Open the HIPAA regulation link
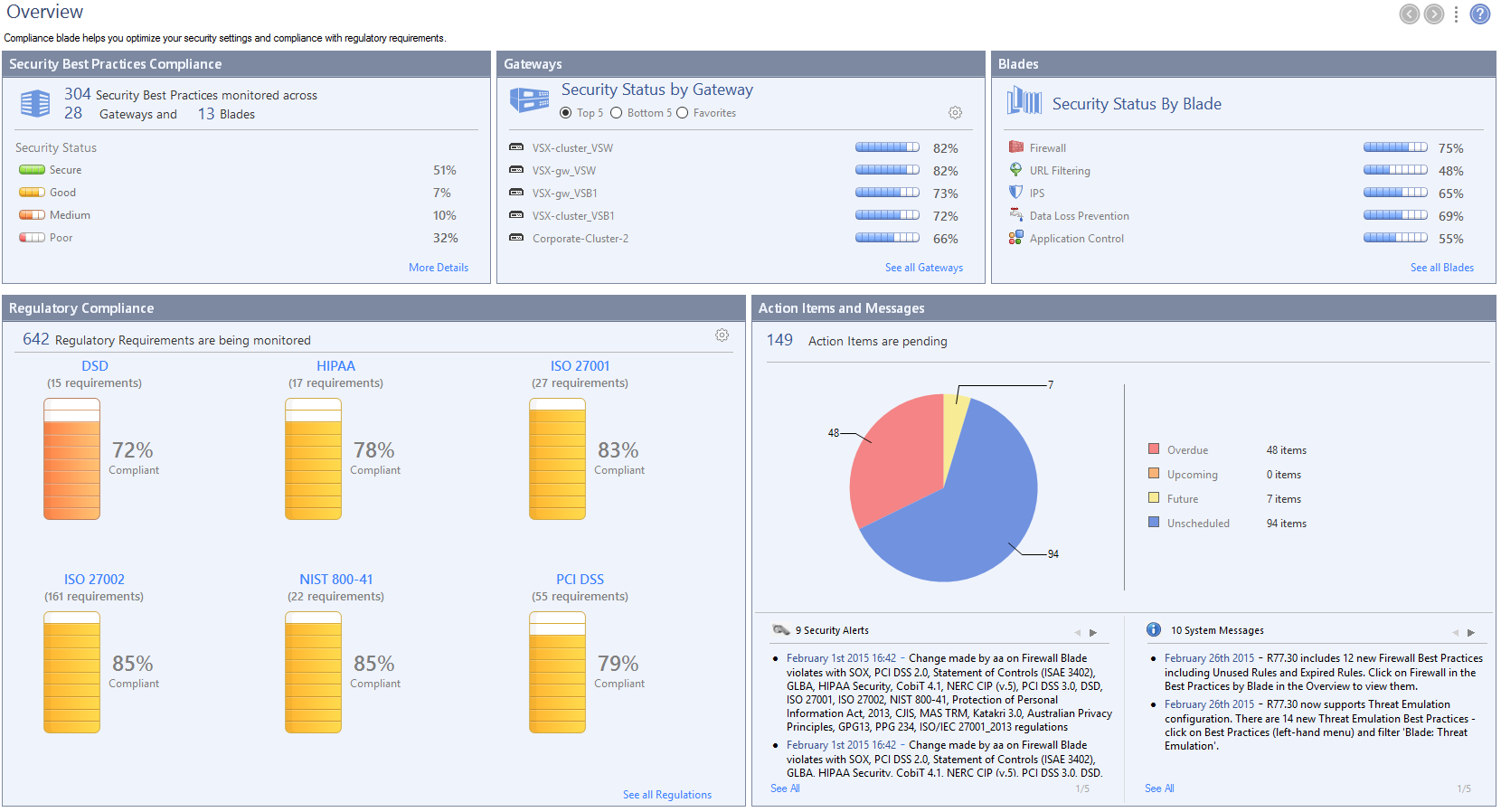The image size is (1501, 812). (x=335, y=366)
